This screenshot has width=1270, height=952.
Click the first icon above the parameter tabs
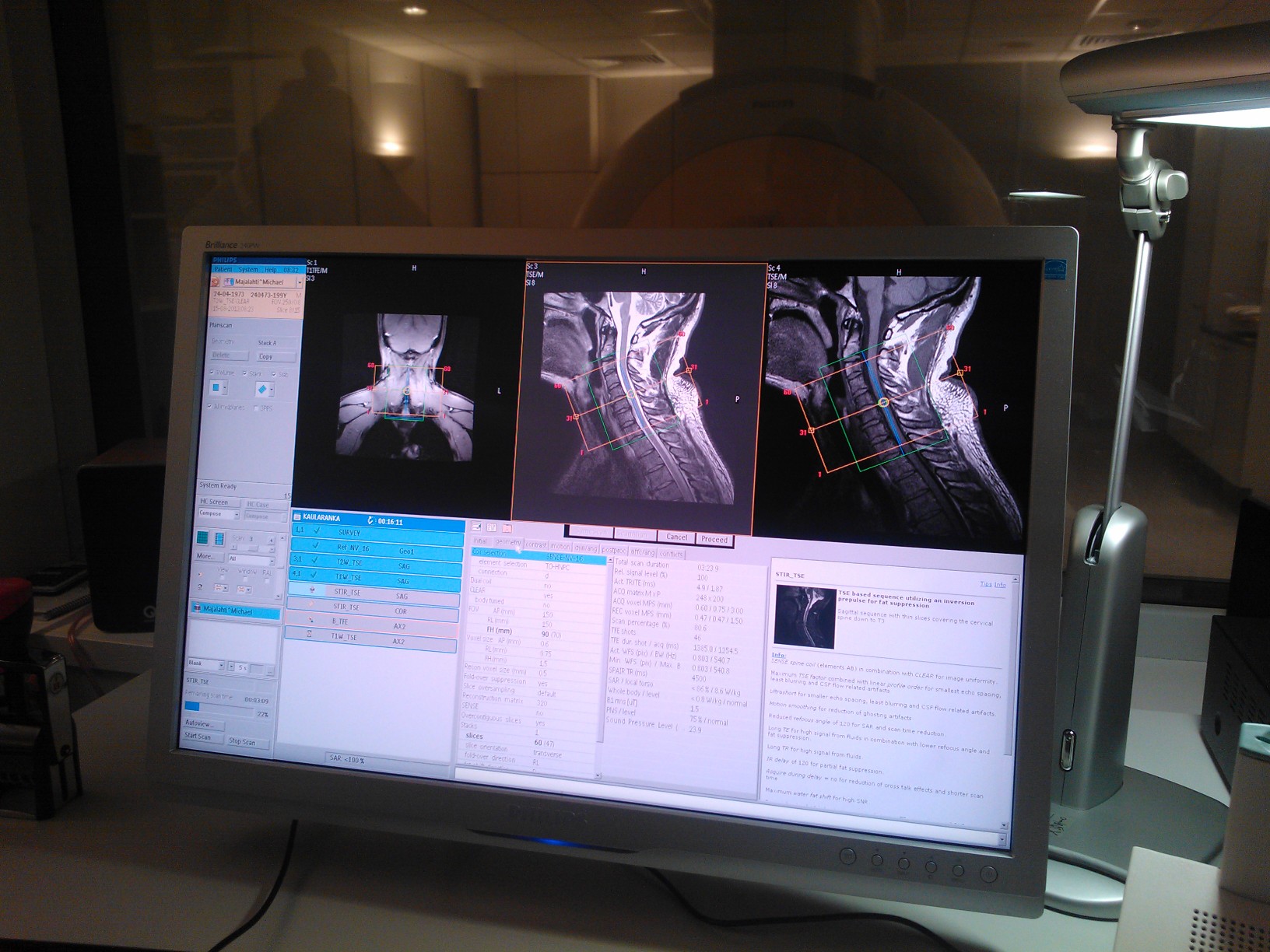476,527
